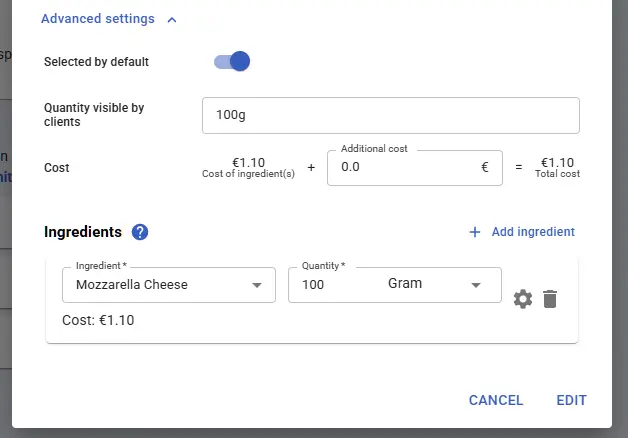The width and height of the screenshot is (628, 438).
Task: Focus the Additional cost input field
Action: point(400,167)
